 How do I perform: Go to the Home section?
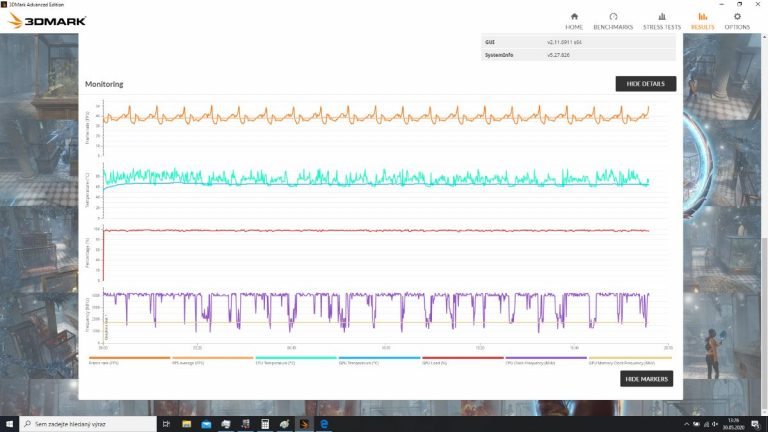[x=574, y=20]
